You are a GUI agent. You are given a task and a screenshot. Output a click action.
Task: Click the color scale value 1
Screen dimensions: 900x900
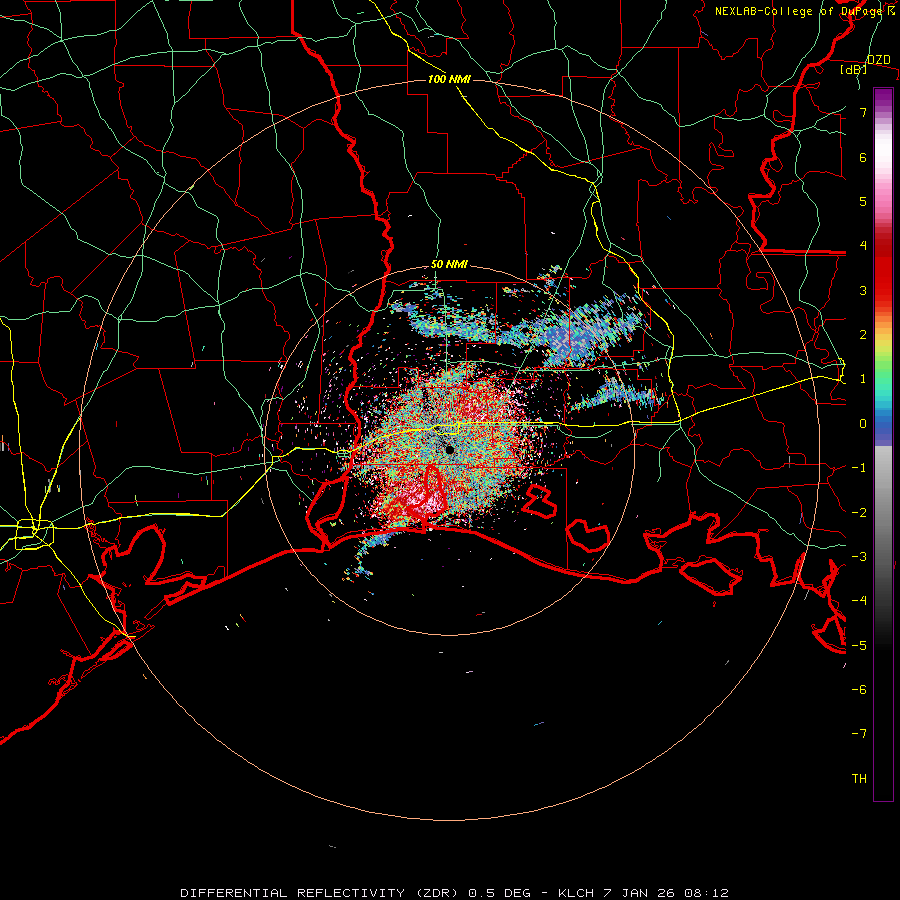pos(863,379)
